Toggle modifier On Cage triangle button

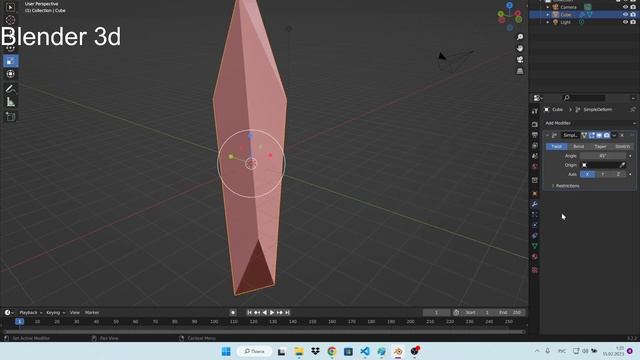tap(584, 135)
